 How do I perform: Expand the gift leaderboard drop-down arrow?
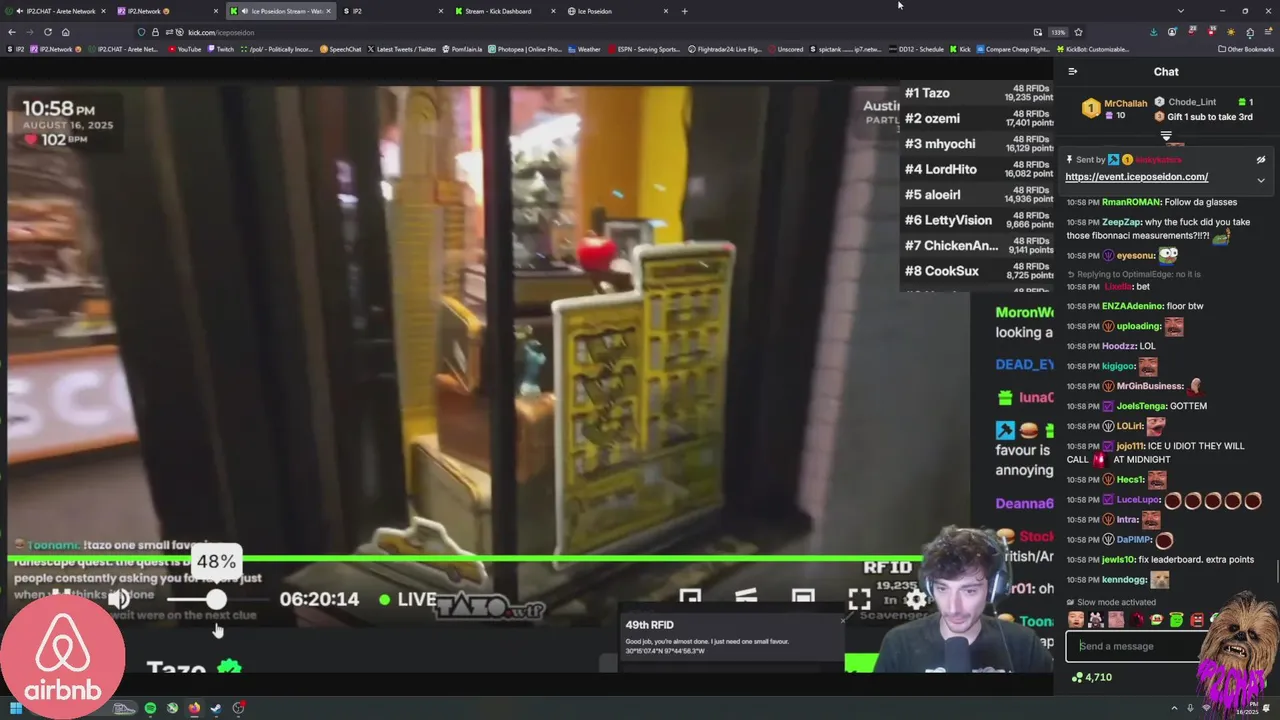click(1166, 136)
